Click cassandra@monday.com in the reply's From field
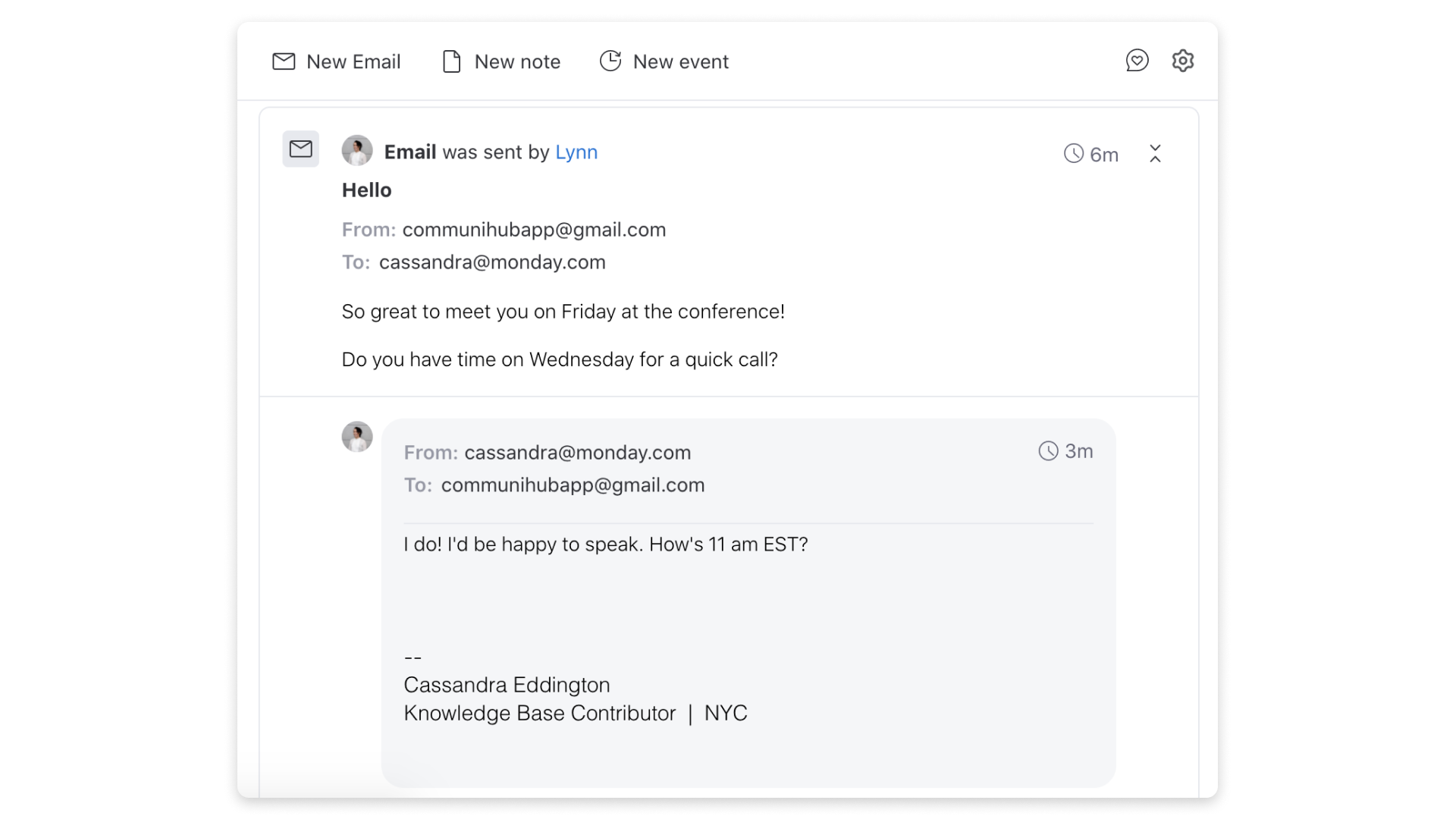The height and width of the screenshot is (819, 1456). click(x=578, y=453)
